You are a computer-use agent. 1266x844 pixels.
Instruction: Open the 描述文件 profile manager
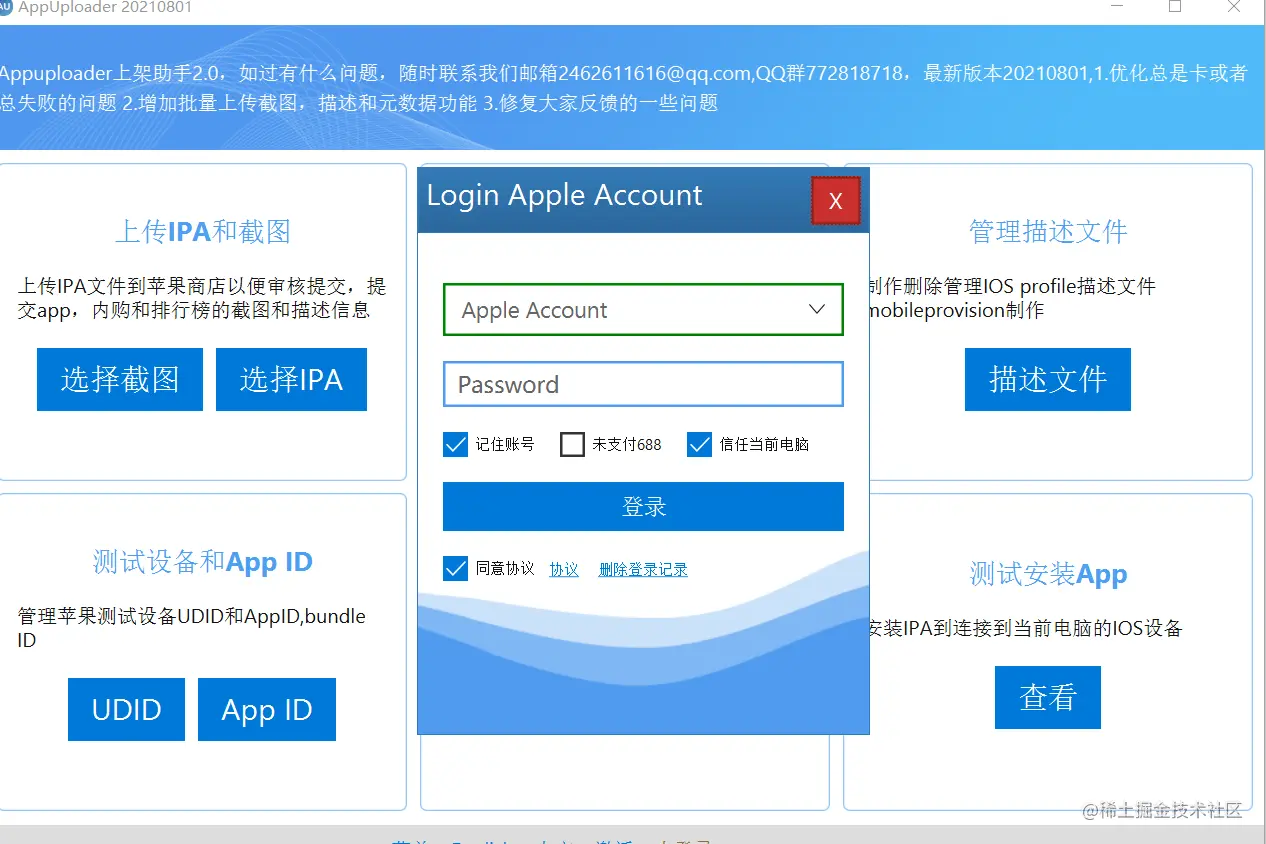(x=1047, y=379)
